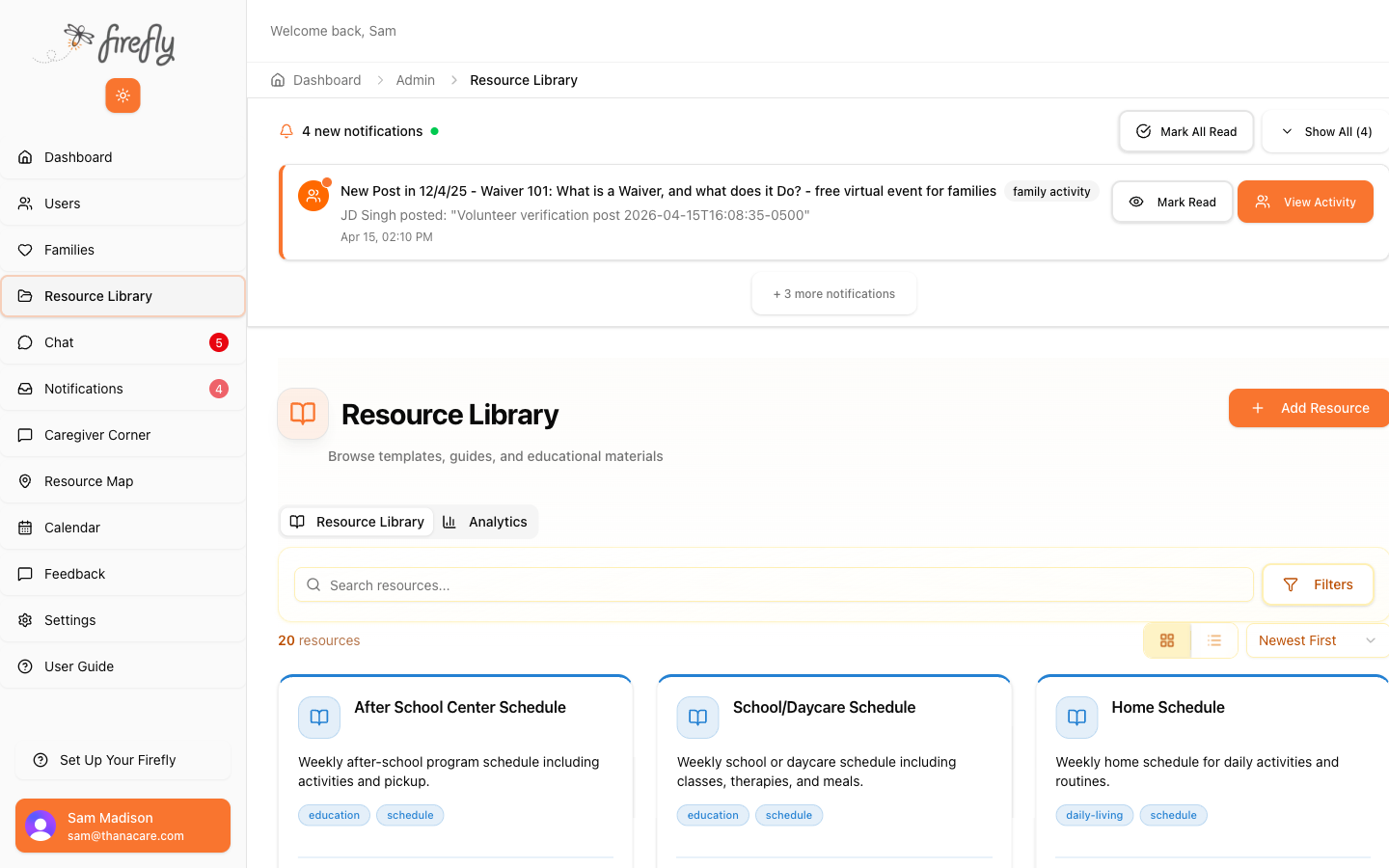Open the User Guide

point(123,666)
